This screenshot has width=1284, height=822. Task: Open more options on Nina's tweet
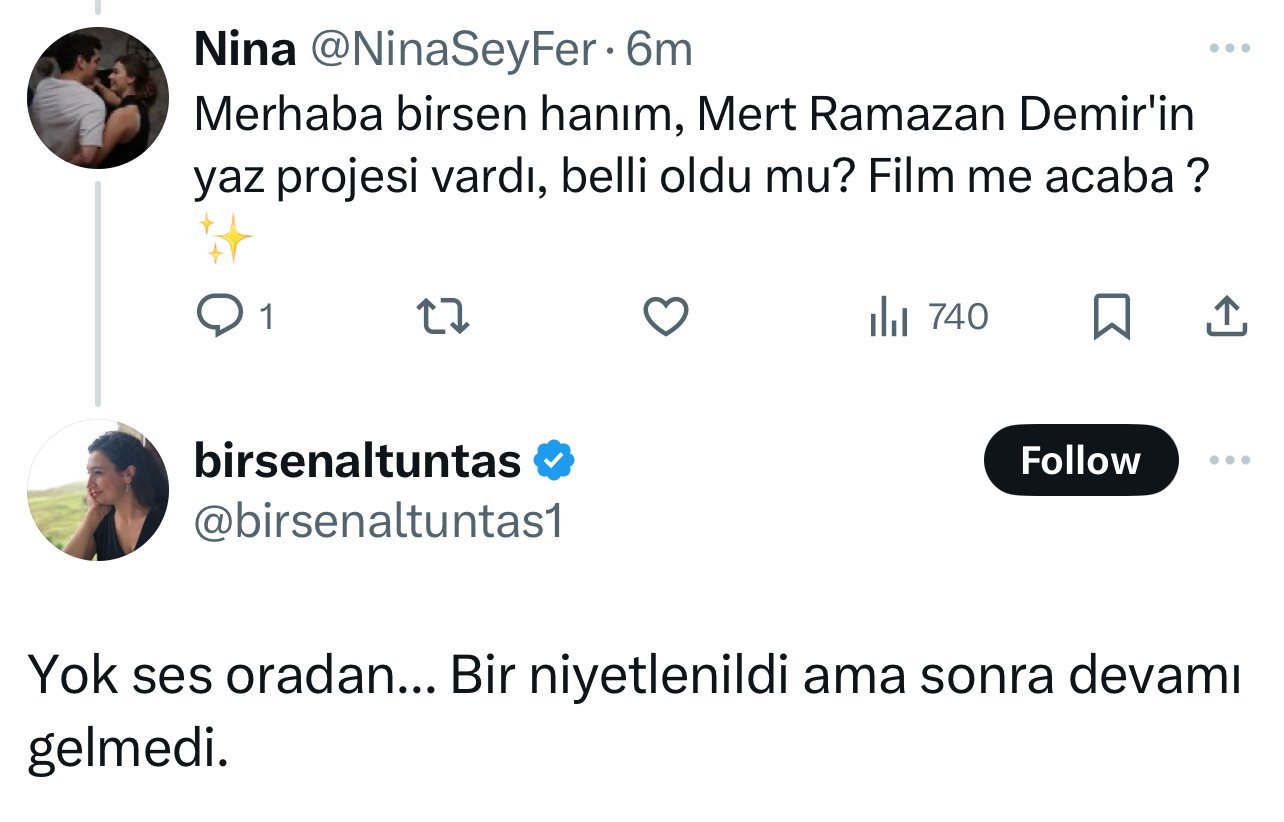point(1229,48)
